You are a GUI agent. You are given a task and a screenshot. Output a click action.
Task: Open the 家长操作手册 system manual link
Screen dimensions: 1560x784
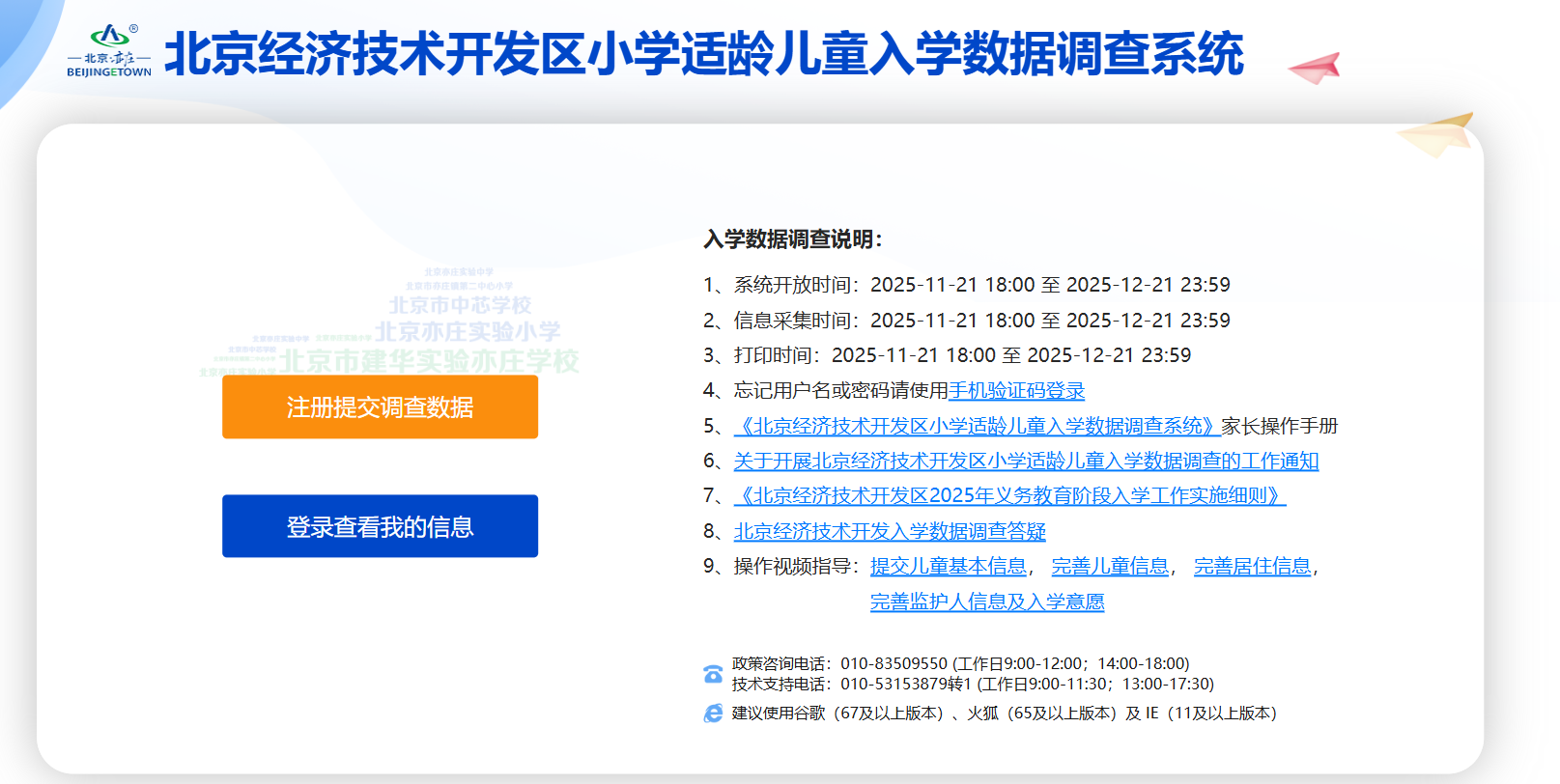point(977,426)
